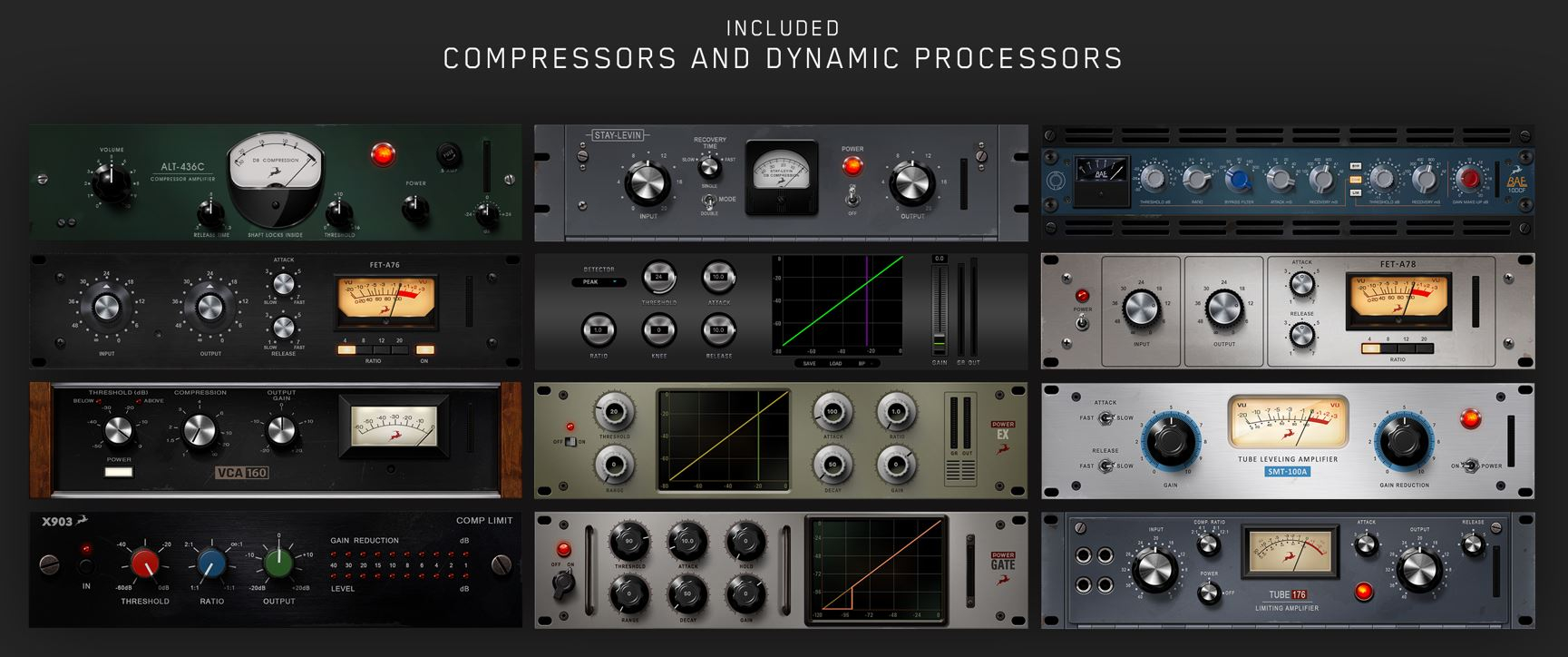This screenshot has width=1568, height=657.
Task: Click the blue X903 Ratio knob
Action: coord(211,565)
